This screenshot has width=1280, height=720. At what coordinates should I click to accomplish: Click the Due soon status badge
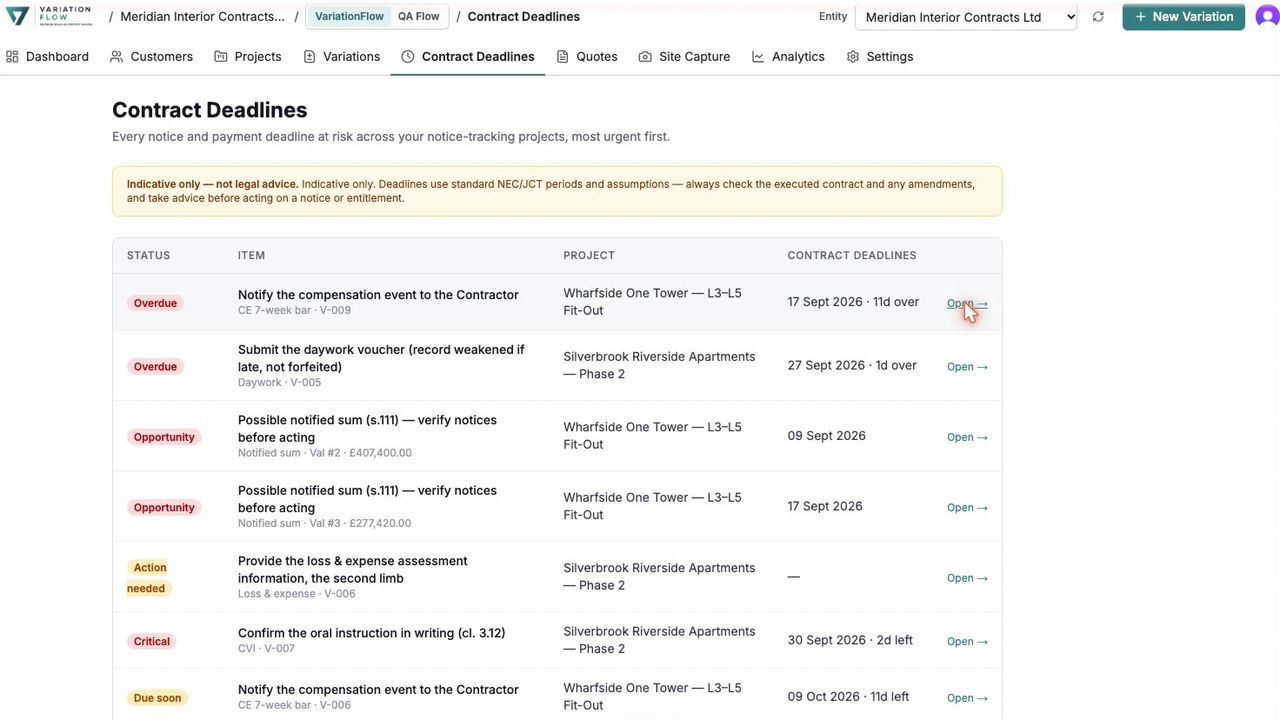[157, 698]
